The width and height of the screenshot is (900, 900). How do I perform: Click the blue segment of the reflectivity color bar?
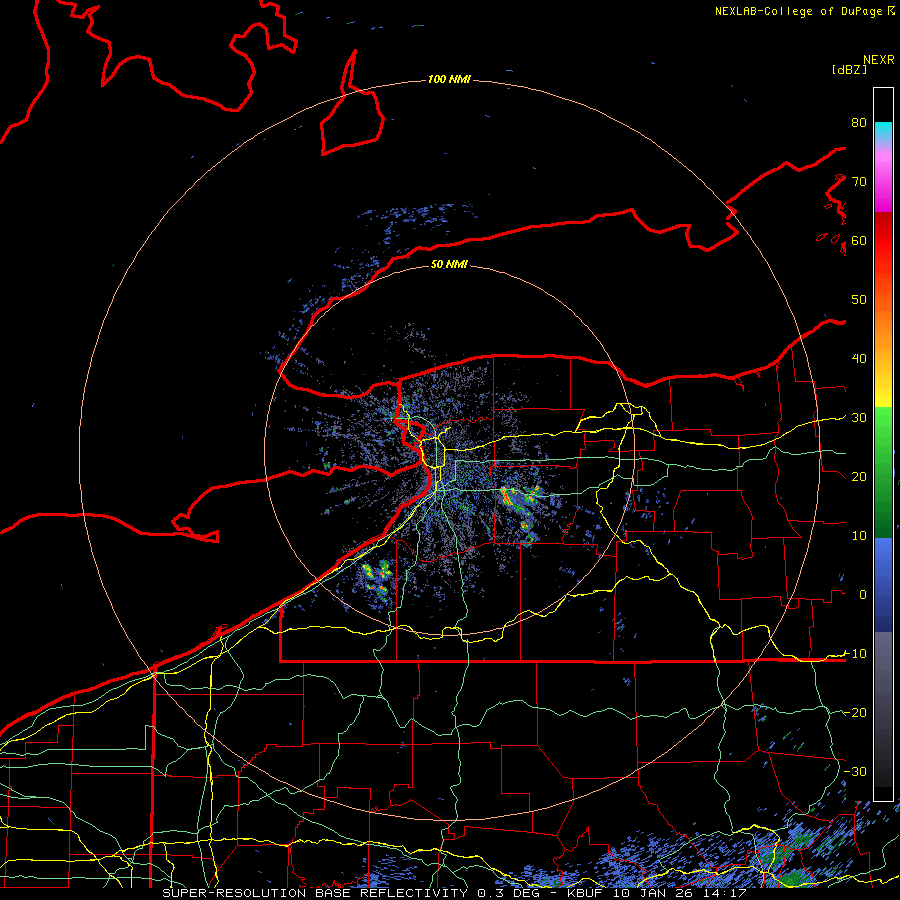pos(883,585)
